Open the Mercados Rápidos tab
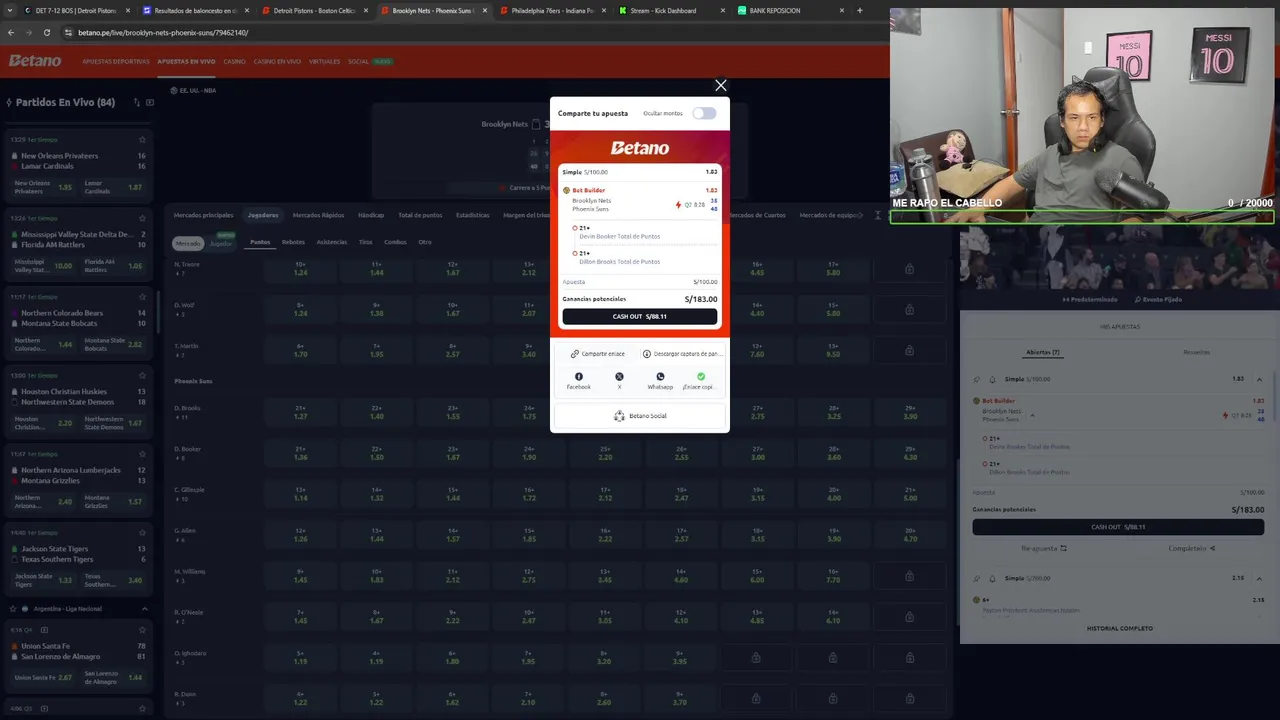 coord(318,215)
